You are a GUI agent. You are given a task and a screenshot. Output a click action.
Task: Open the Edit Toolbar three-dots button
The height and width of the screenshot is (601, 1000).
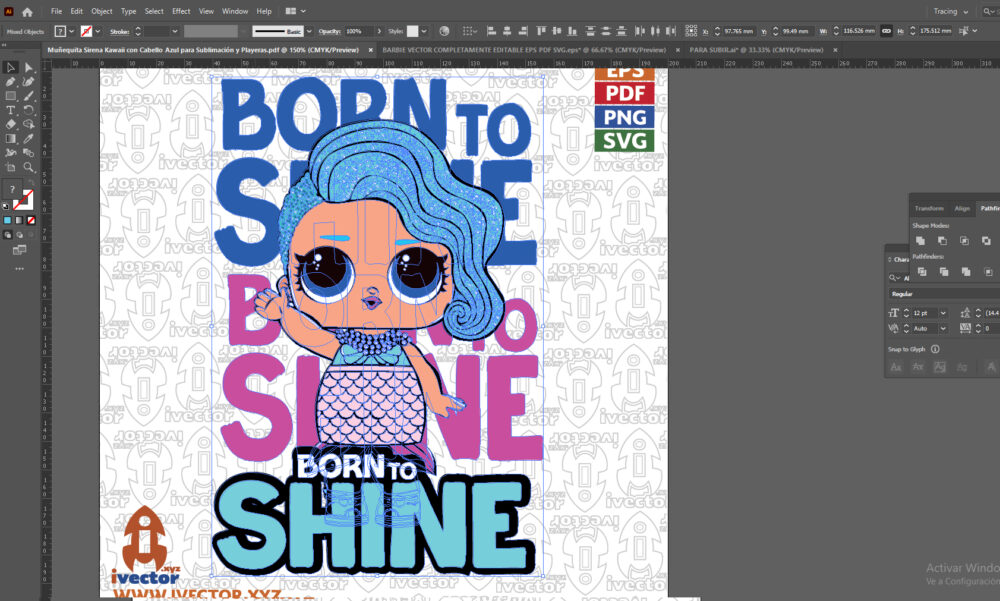(20, 269)
